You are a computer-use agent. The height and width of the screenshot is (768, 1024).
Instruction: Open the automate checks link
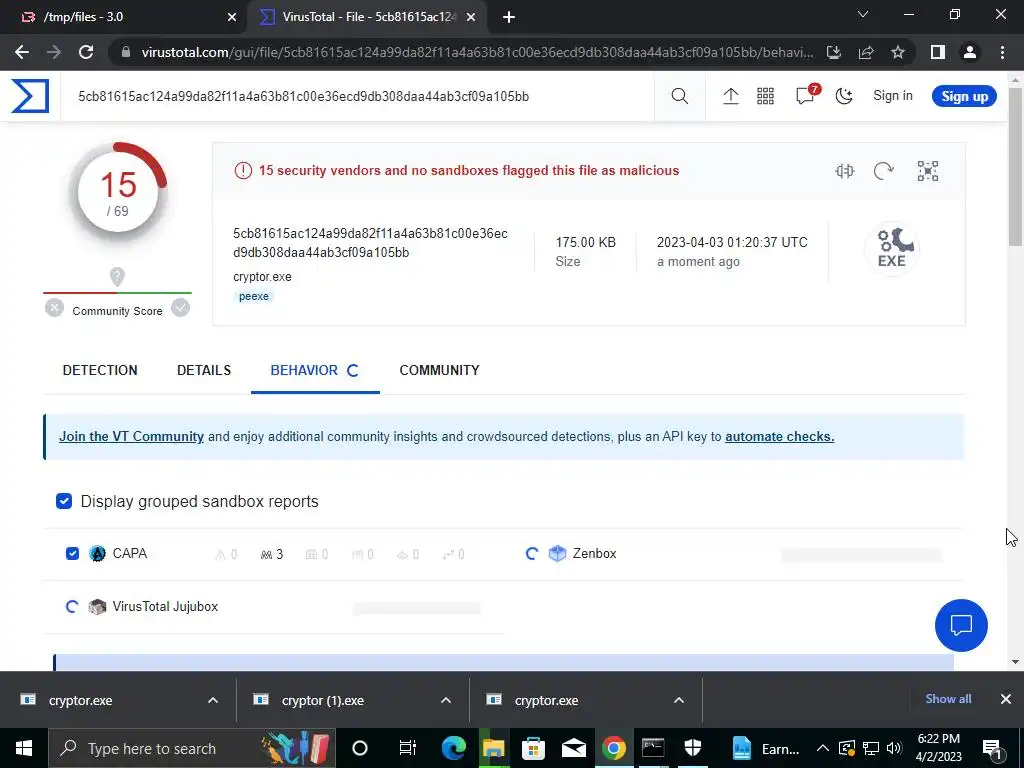click(x=780, y=436)
